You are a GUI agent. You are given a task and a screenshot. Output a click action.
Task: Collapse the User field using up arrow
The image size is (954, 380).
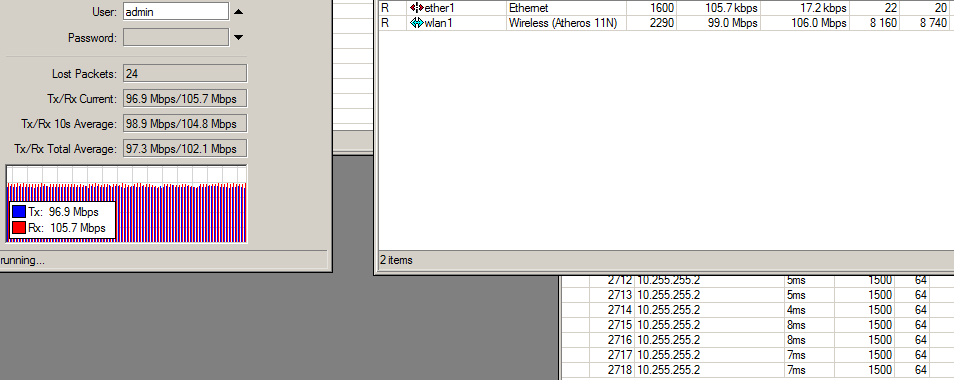[238, 12]
